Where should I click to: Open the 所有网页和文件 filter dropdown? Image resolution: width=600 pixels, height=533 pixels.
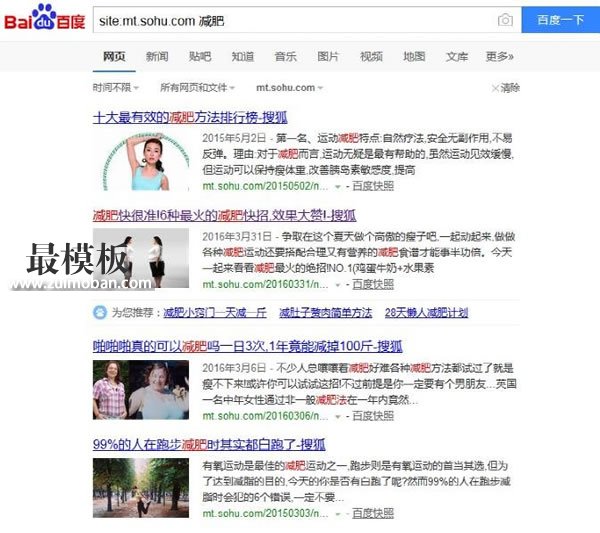tap(197, 88)
